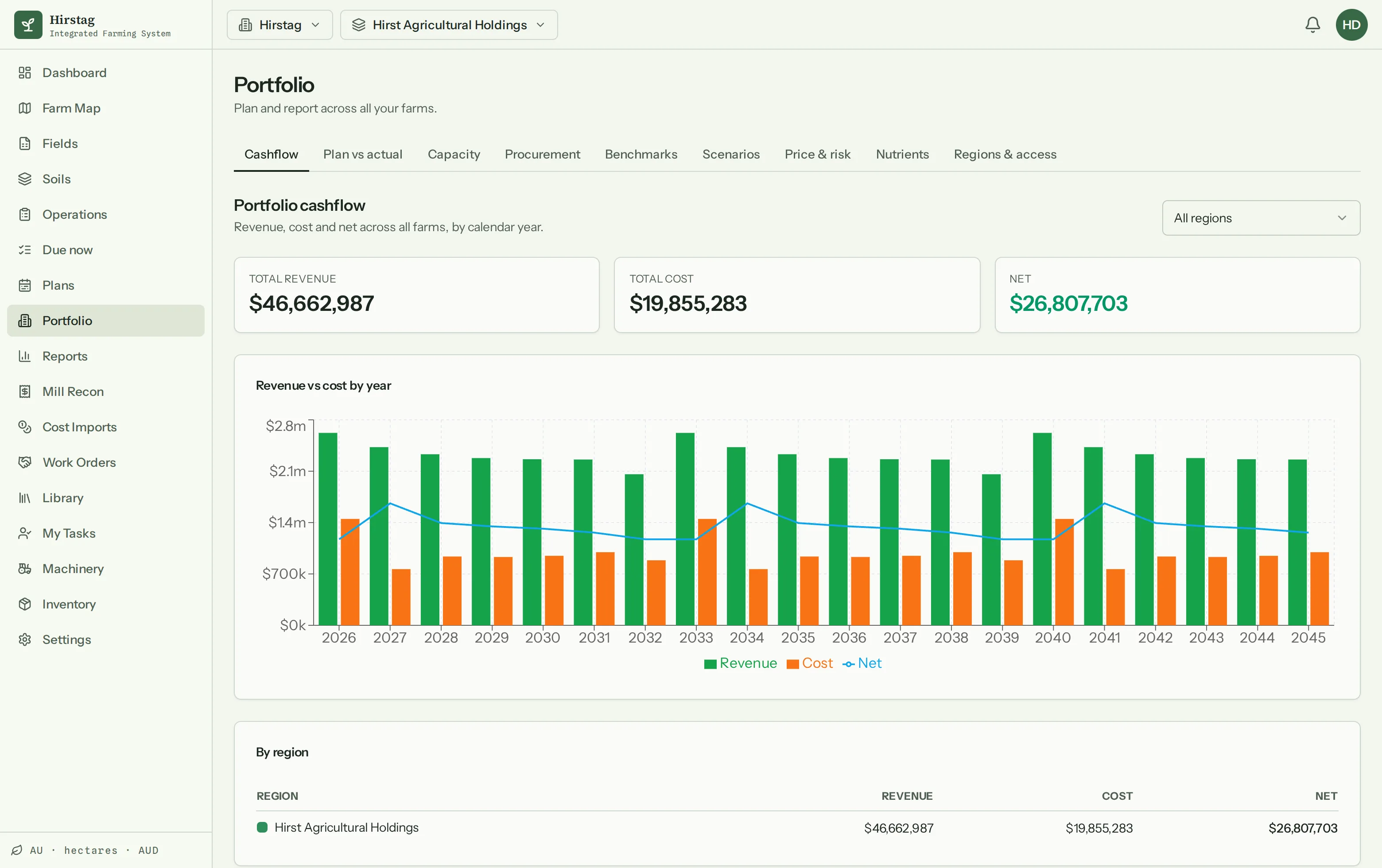Click the Due now checklist icon
1382x868 pixels.
pos(25,250)
